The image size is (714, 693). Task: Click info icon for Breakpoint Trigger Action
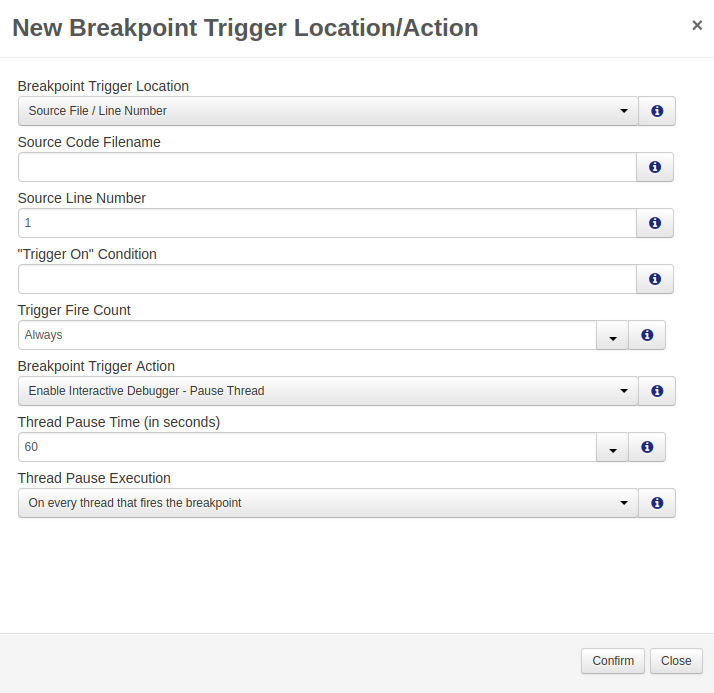tap(657, 391)
